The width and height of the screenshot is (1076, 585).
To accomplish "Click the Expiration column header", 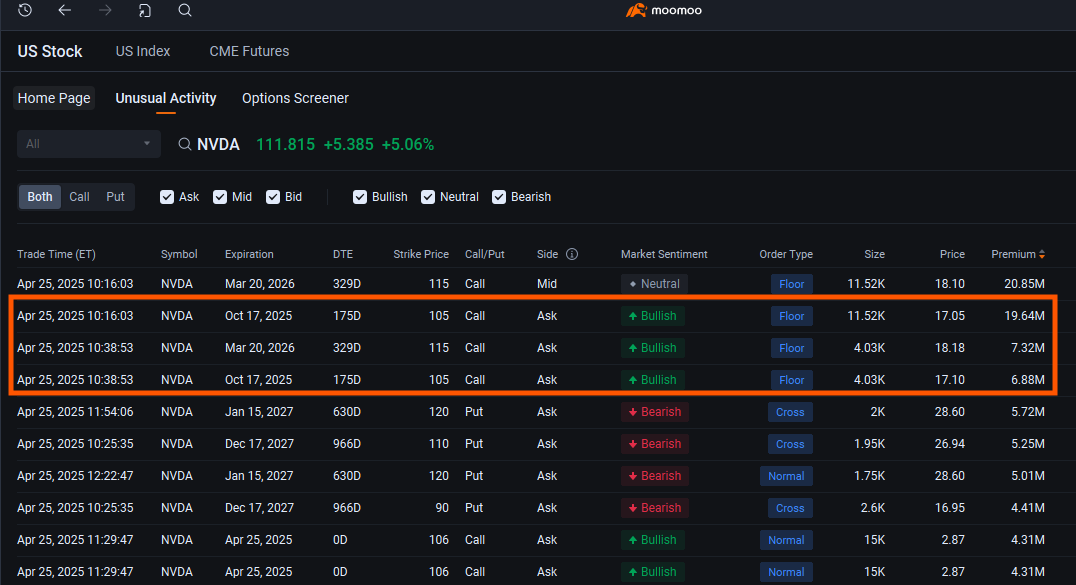I will [x=249, y=254].
